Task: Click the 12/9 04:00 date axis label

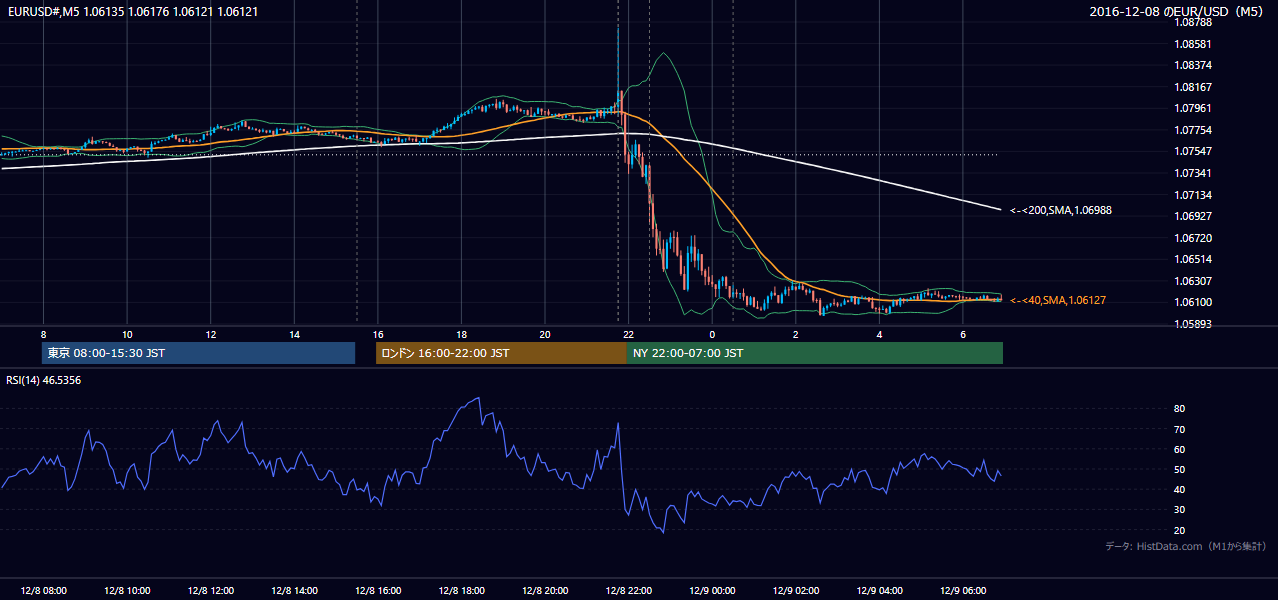Action: [879, 591]
